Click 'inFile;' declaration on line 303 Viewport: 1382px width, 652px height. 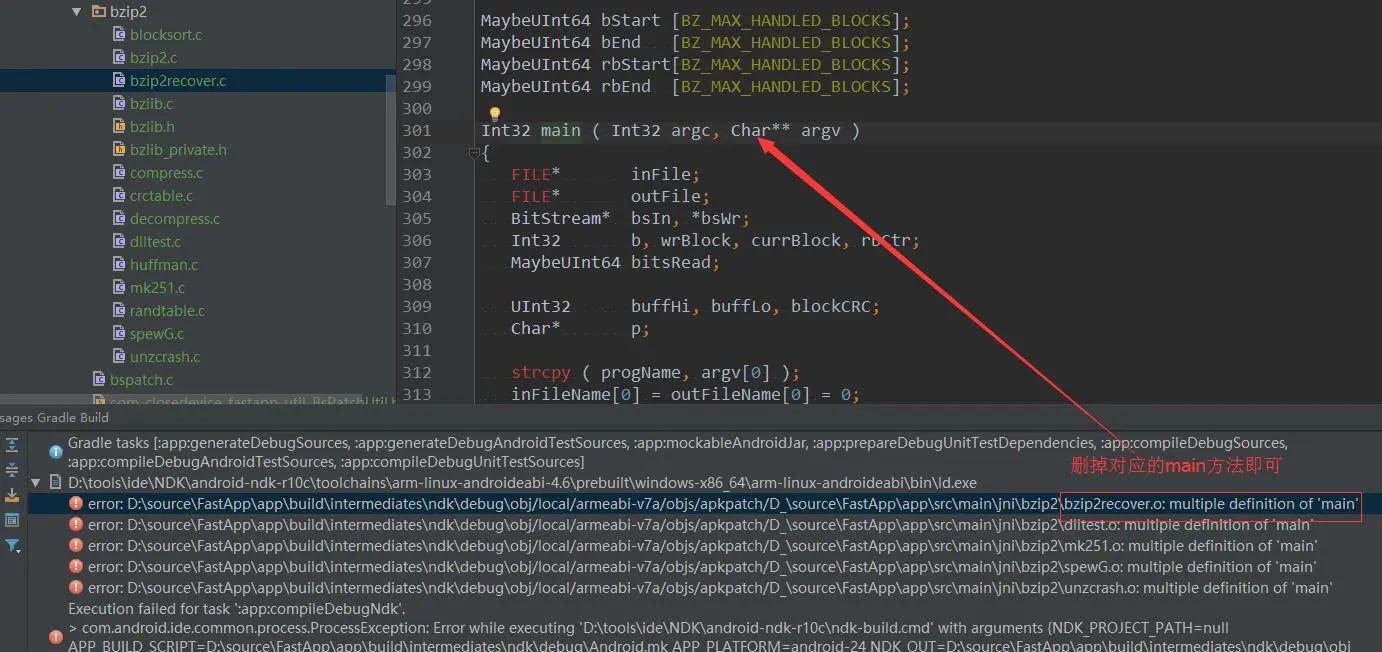pos(665,175)
